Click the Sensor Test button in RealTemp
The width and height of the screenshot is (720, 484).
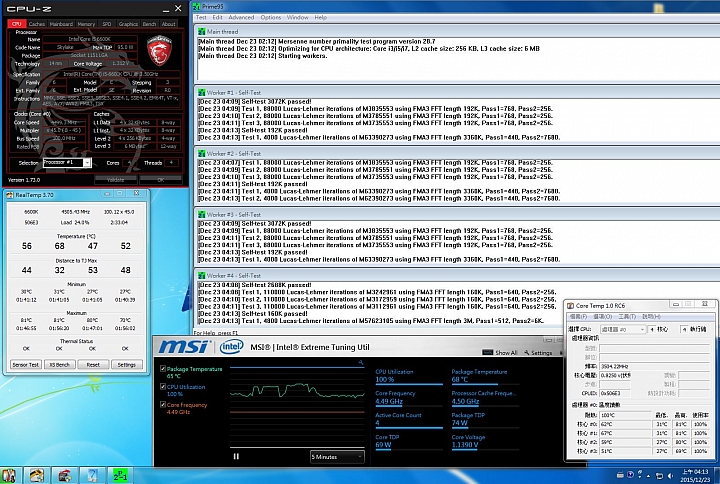(24, 365)
